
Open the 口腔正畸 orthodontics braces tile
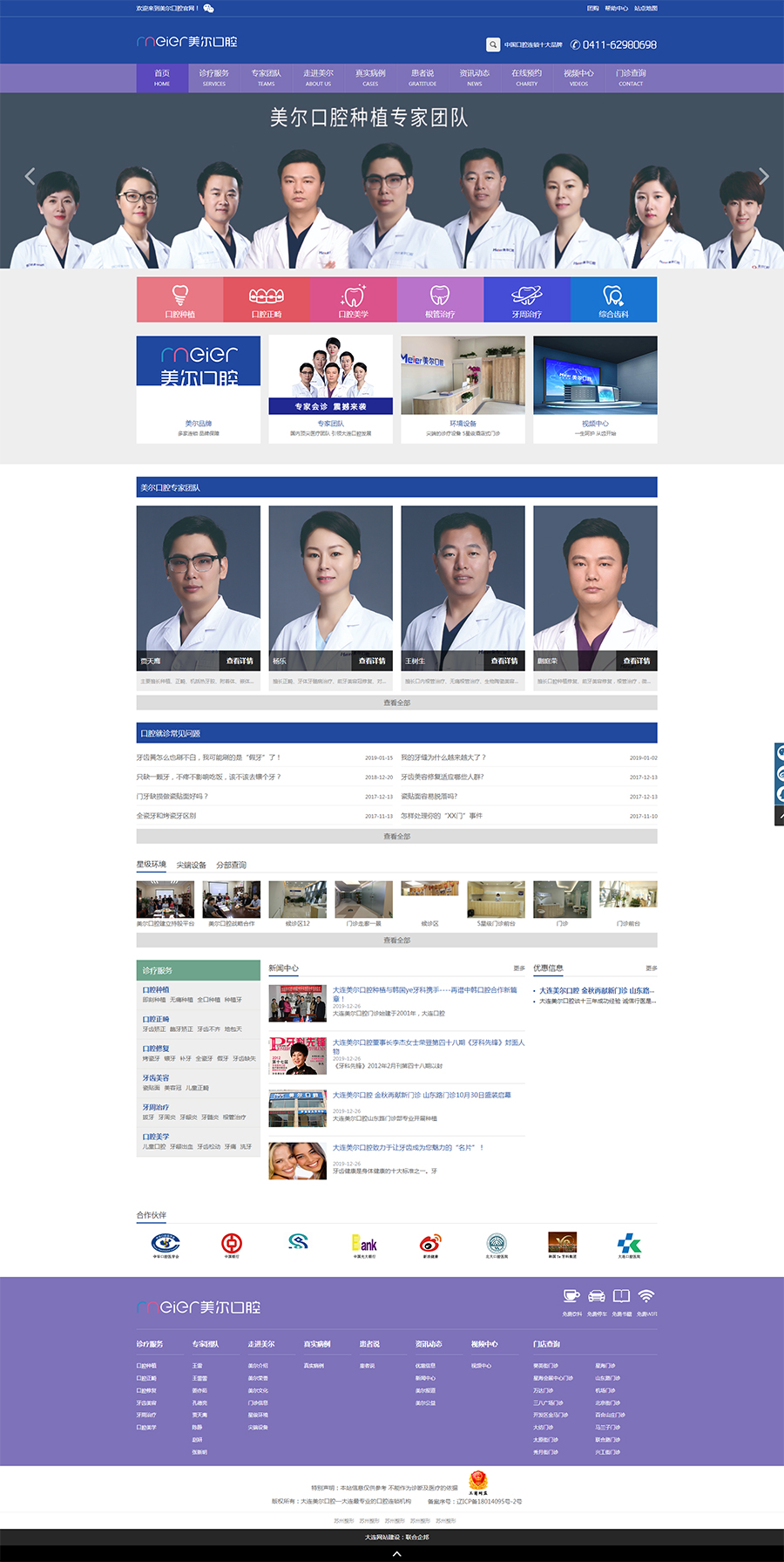267,300
